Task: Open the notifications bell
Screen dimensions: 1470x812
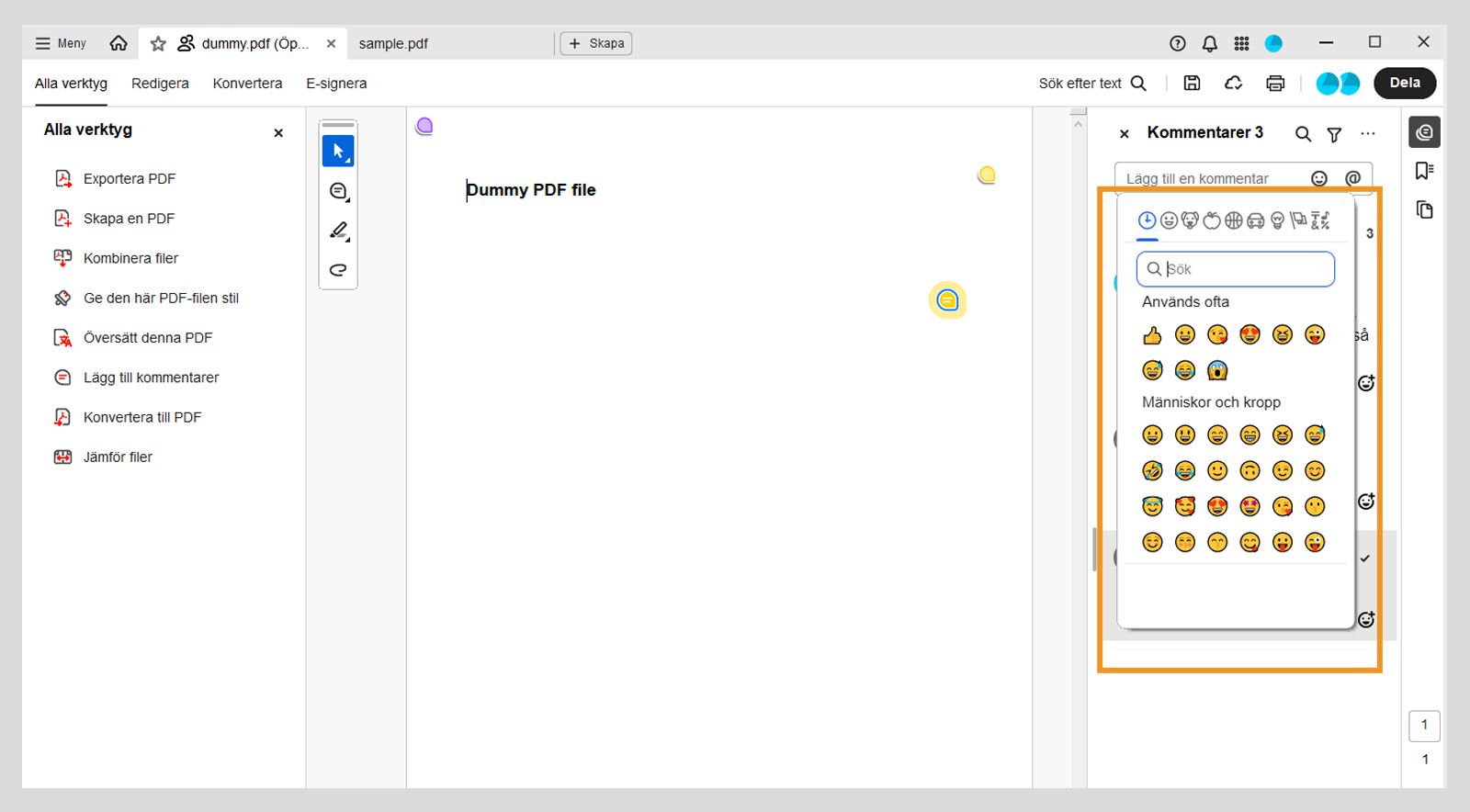Action: tap(1210, 43)
